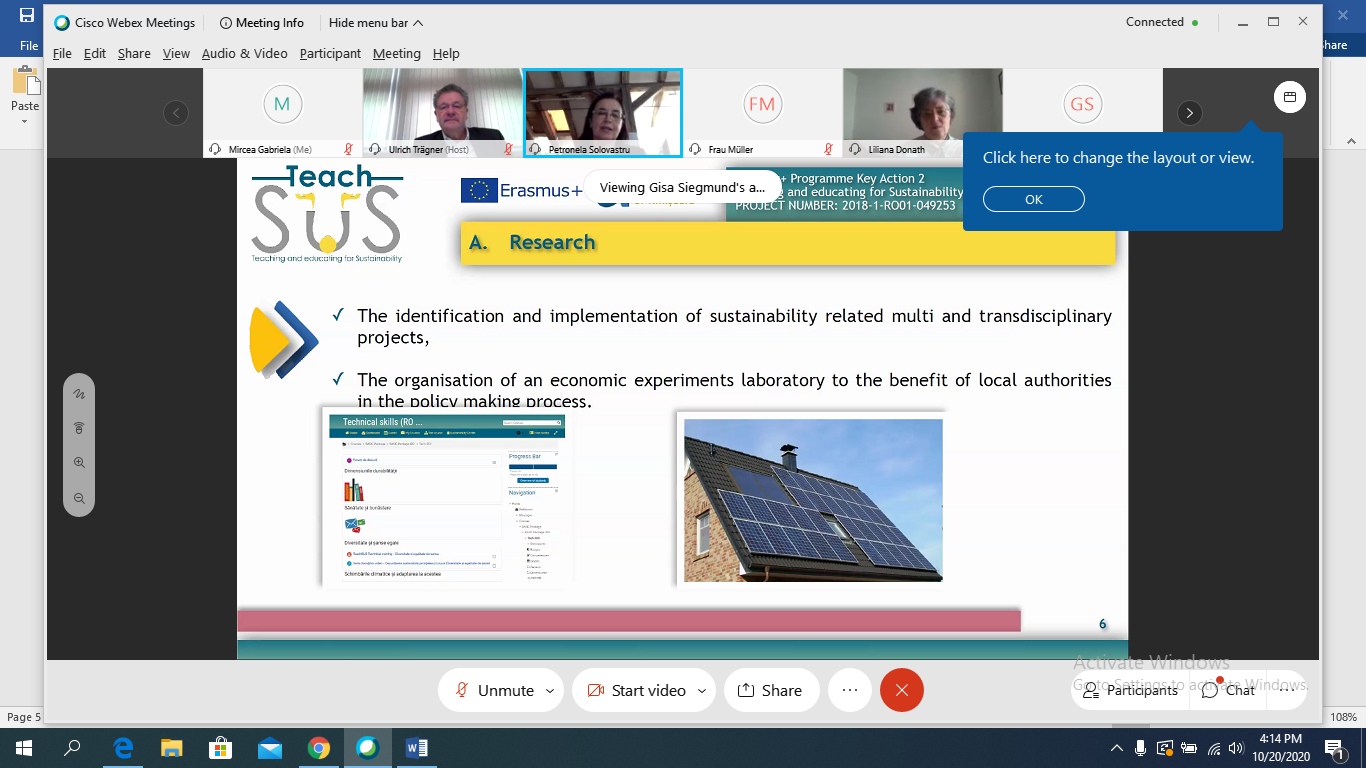Click the volume icon in system tray

click(1237, 748)
